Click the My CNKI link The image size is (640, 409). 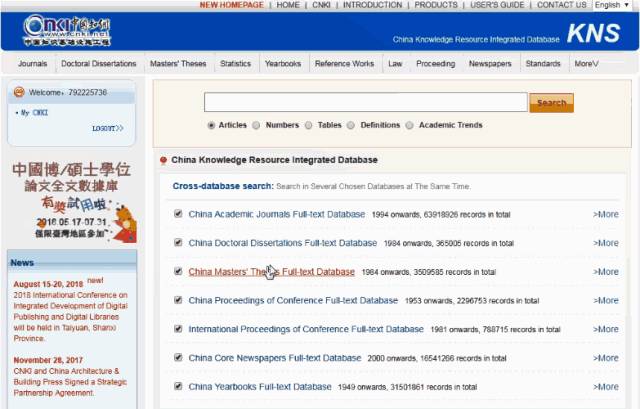pos(34,113)
